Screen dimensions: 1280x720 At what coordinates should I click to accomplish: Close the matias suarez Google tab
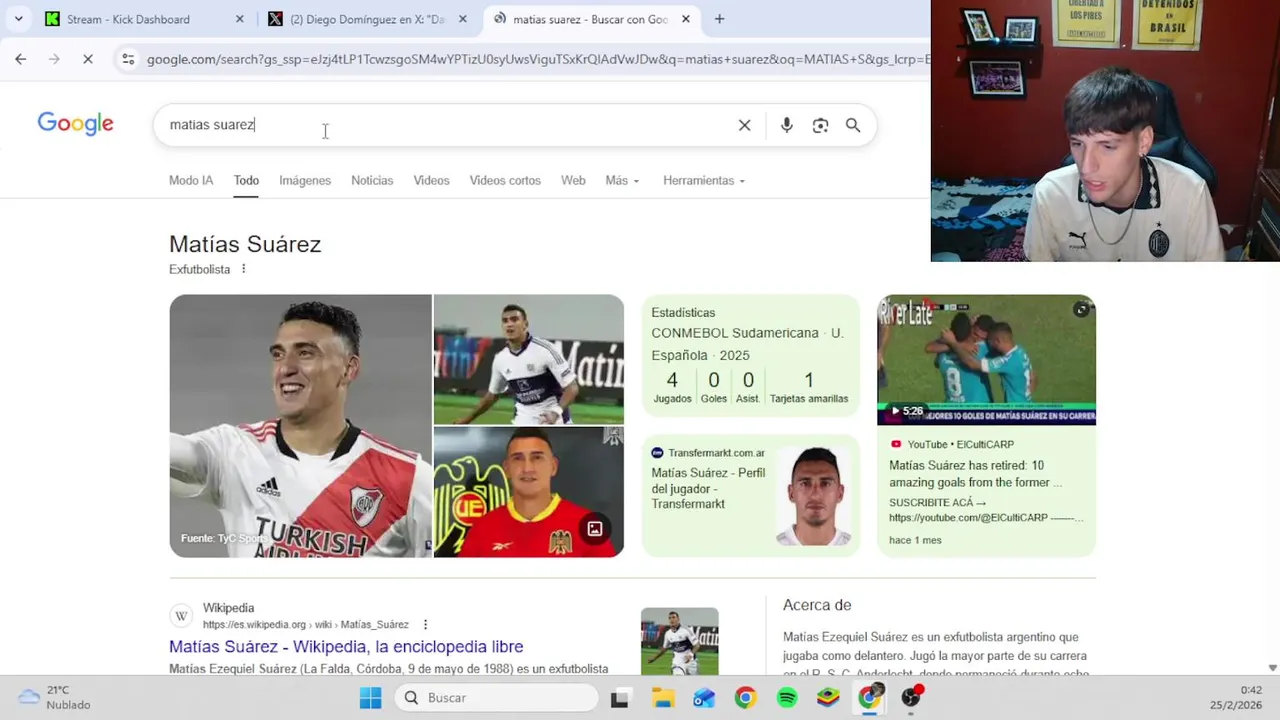686,19
